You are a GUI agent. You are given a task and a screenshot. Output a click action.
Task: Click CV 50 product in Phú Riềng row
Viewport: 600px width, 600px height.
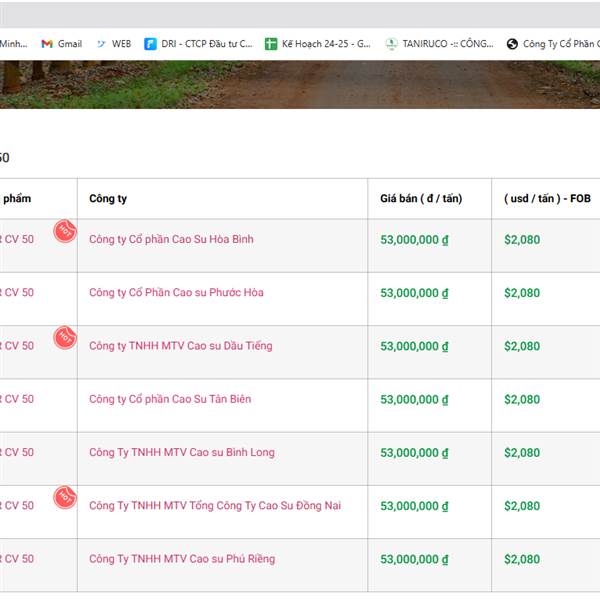(17, 559)
